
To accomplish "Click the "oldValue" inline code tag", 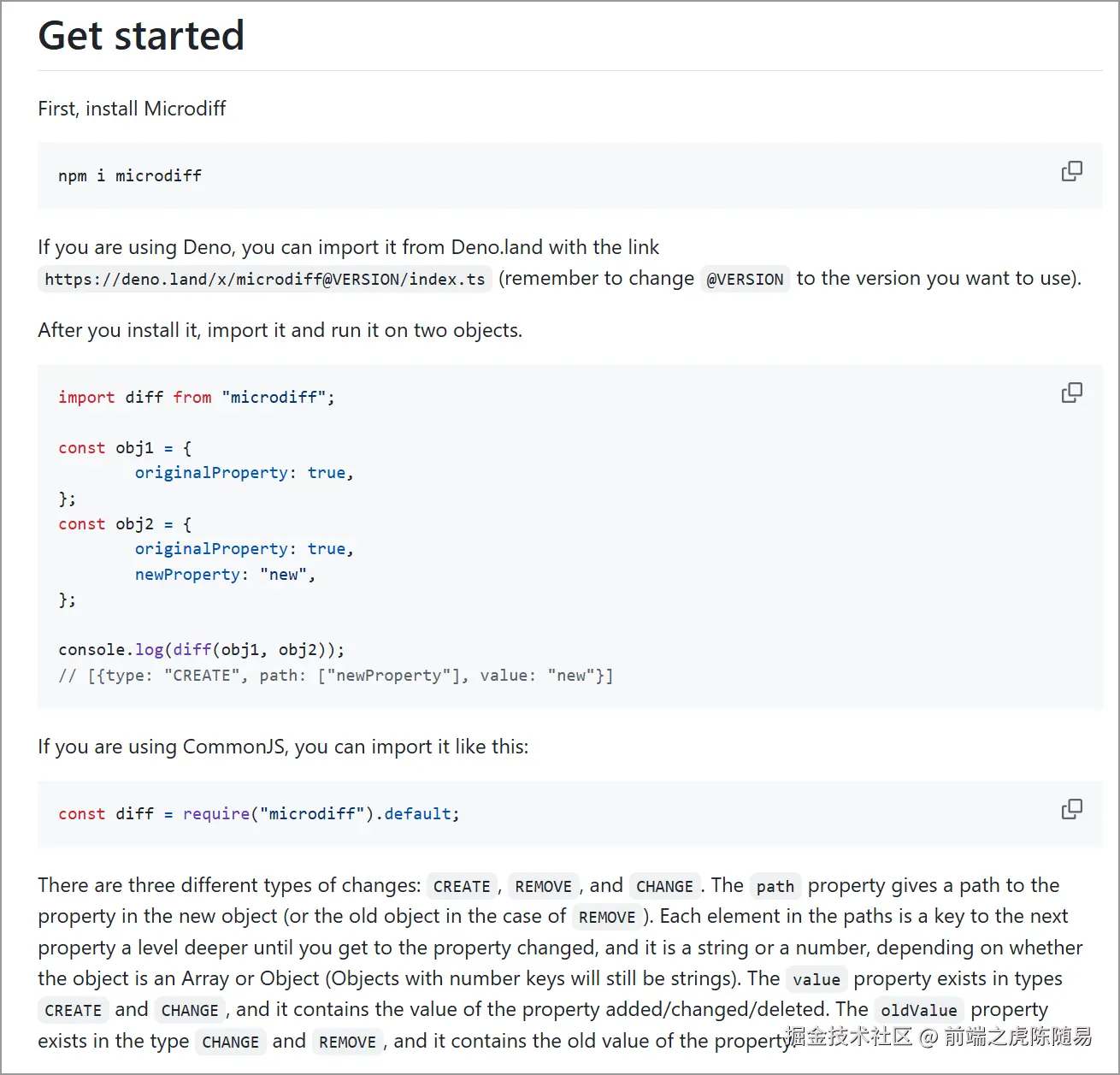I will (918, 1011).
